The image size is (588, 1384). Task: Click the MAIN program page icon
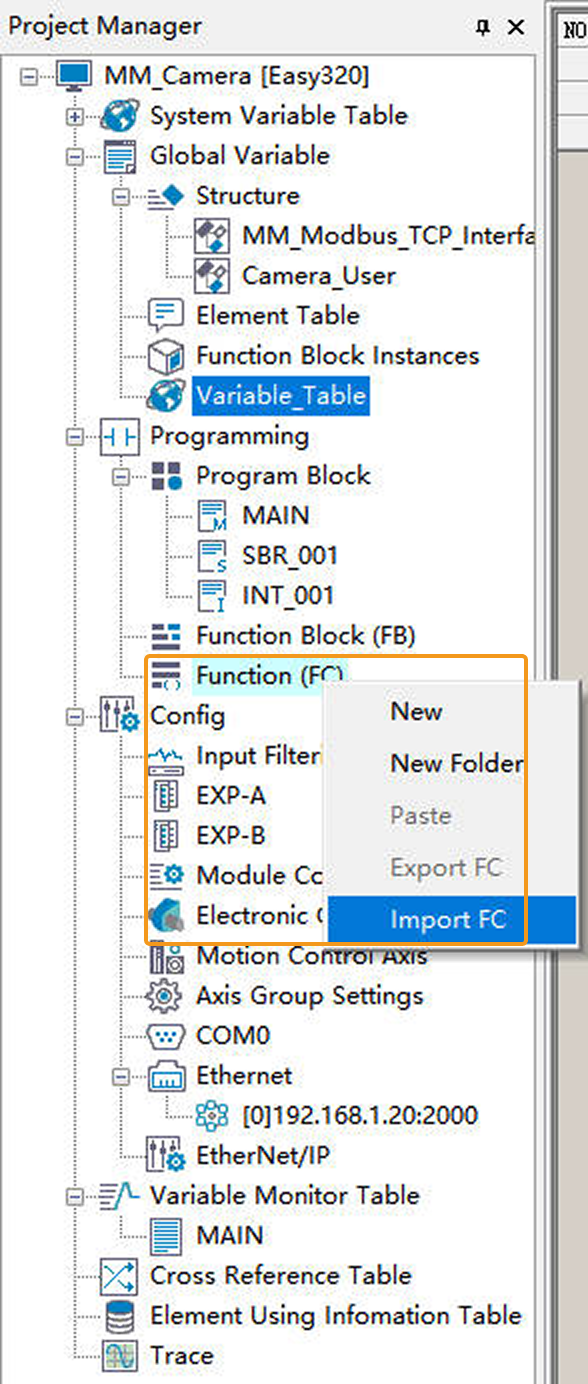pyautogui.click(x=212, y=516)
